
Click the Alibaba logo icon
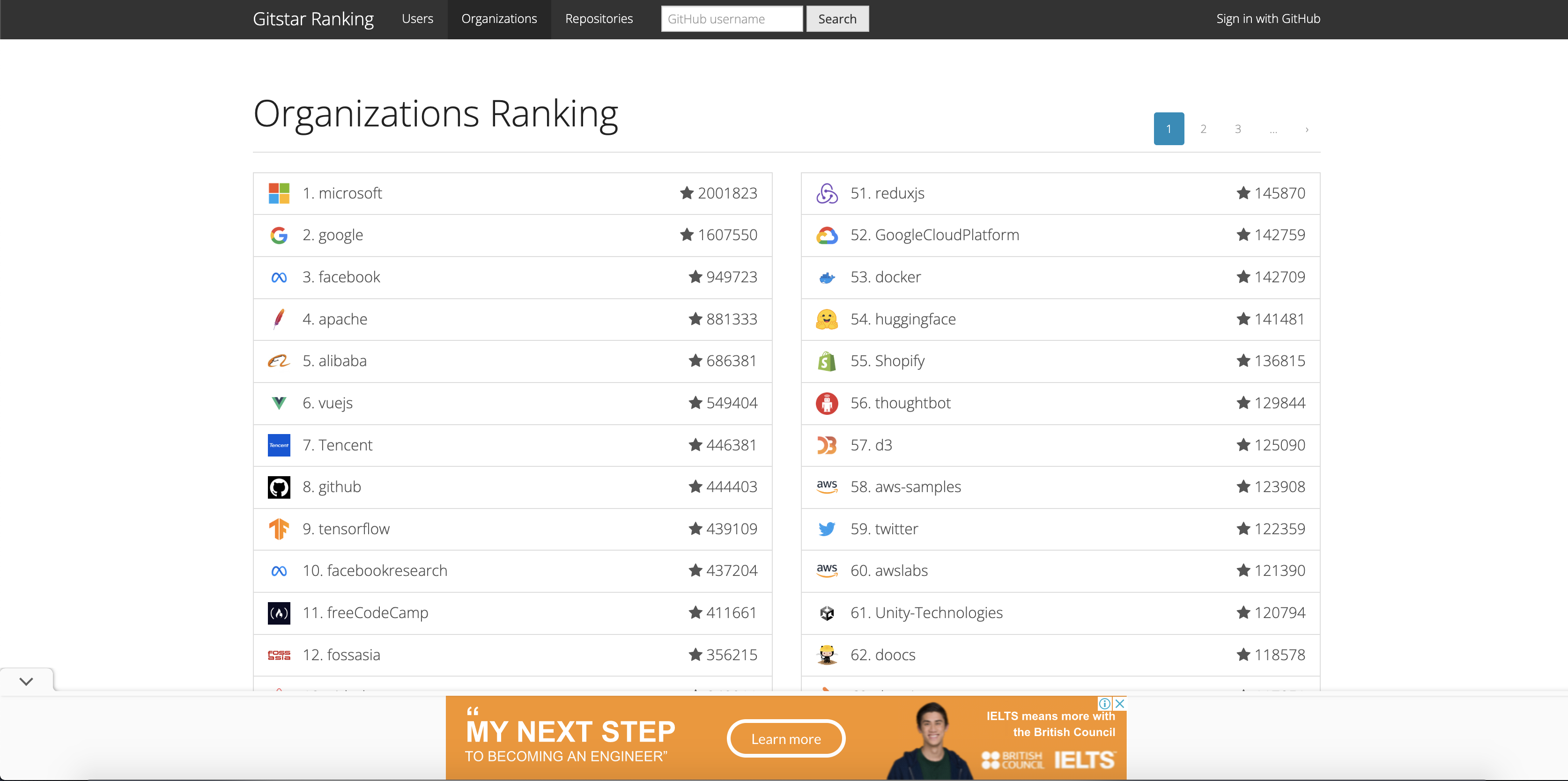279,361
